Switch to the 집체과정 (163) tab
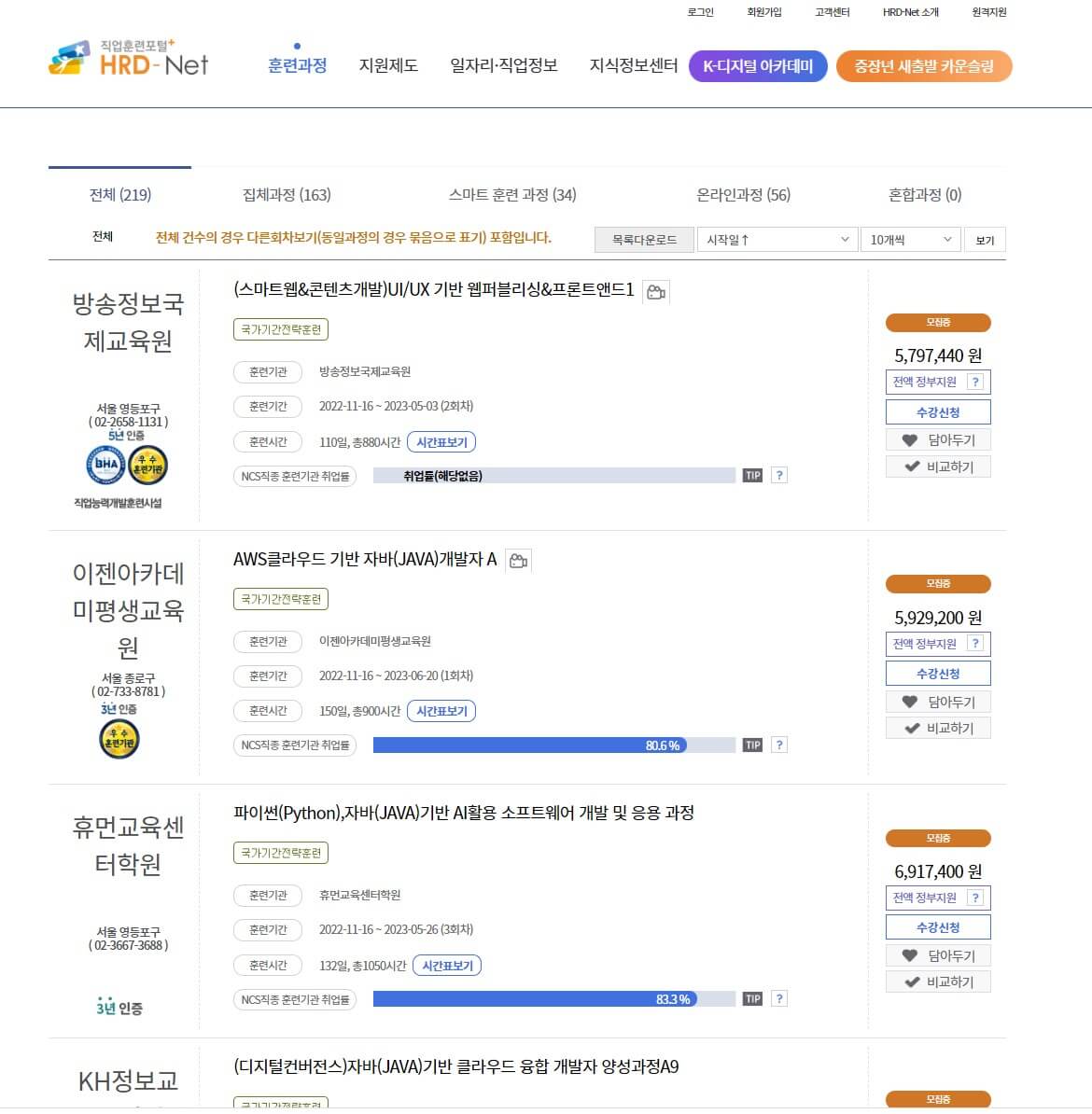The image size is (1092, 1114). [x=287, y=195]
